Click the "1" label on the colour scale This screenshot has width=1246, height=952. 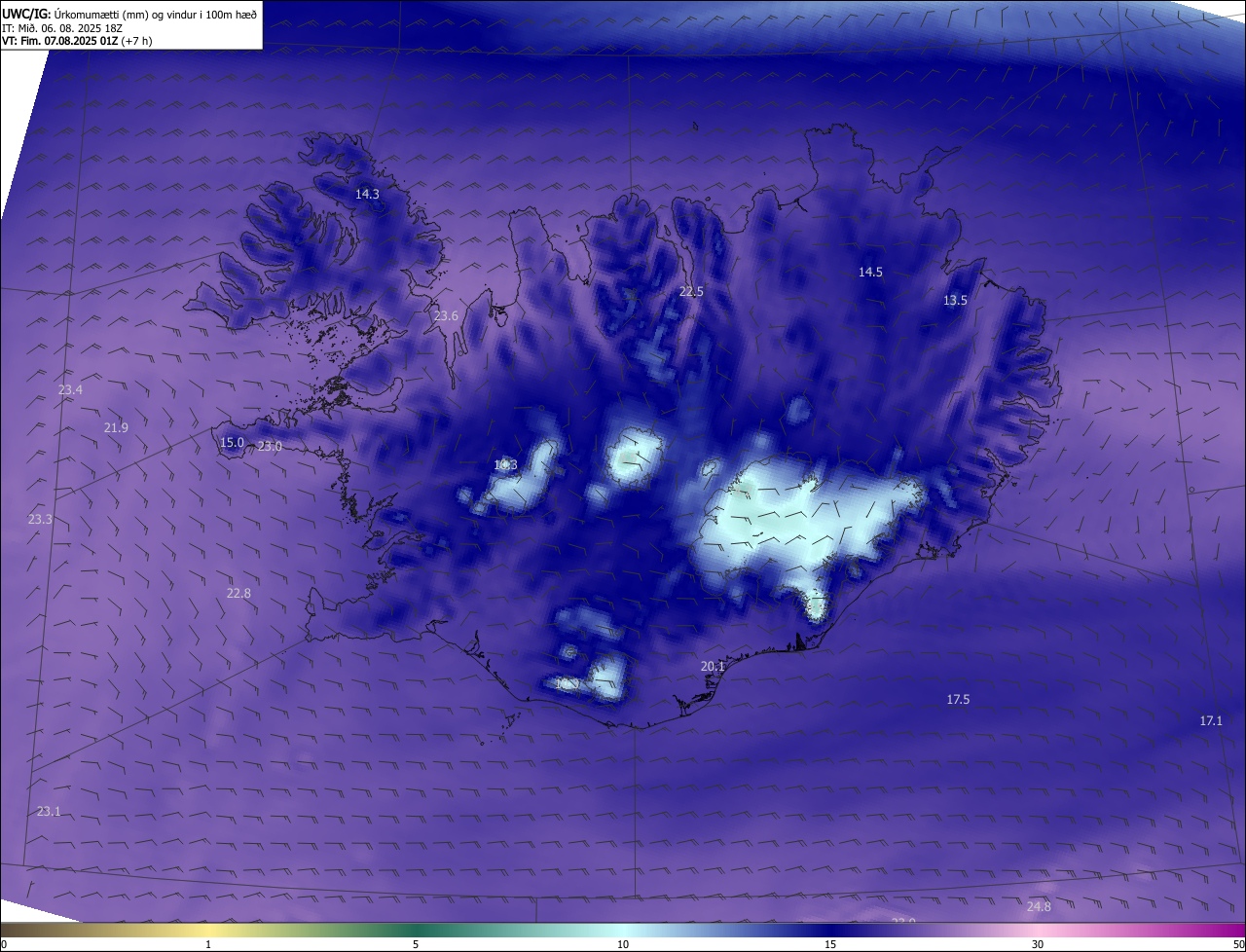pyautogui.click(x=208, y=944)
